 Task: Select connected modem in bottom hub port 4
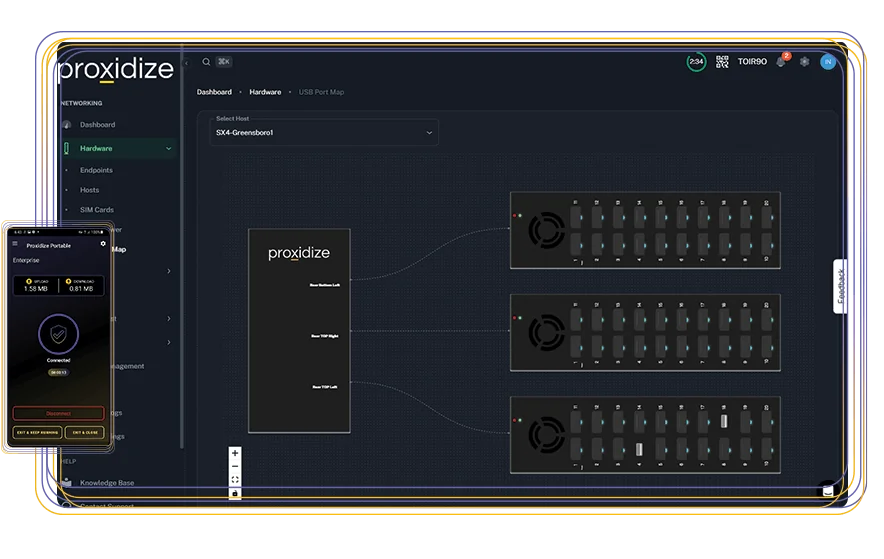[x=639, y=449]
